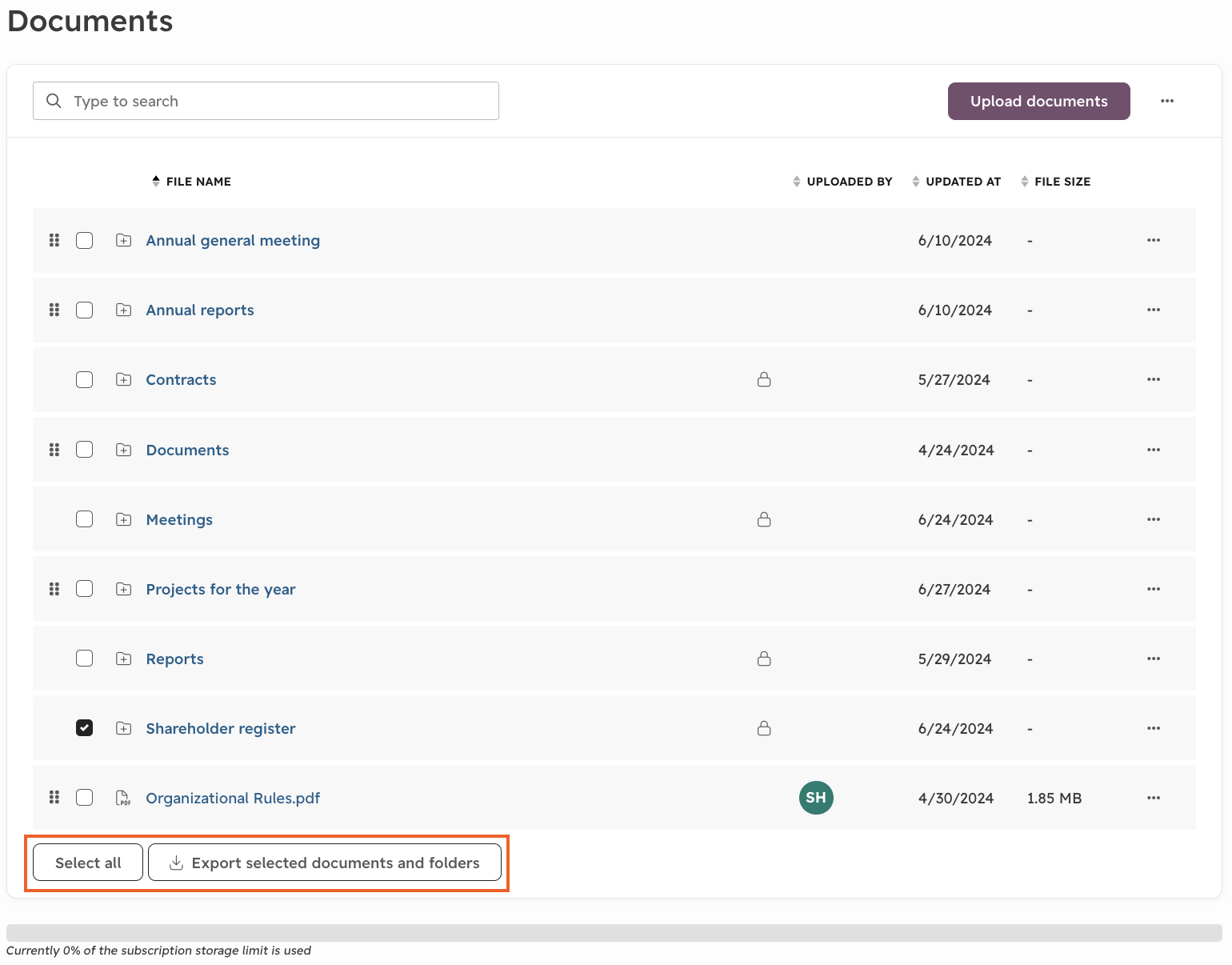Open the Shareholder register folder link
The width and height of the screenshot is (1232, 965).
(x=221, y=728)
